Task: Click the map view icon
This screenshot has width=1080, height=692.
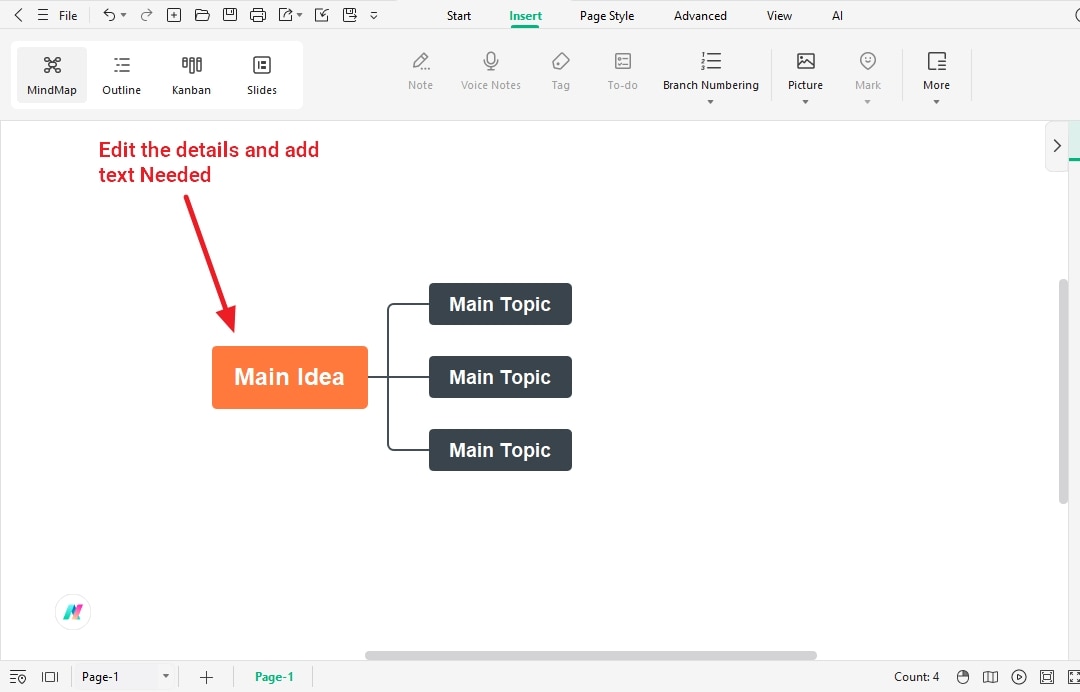Action: coord(990,677)
